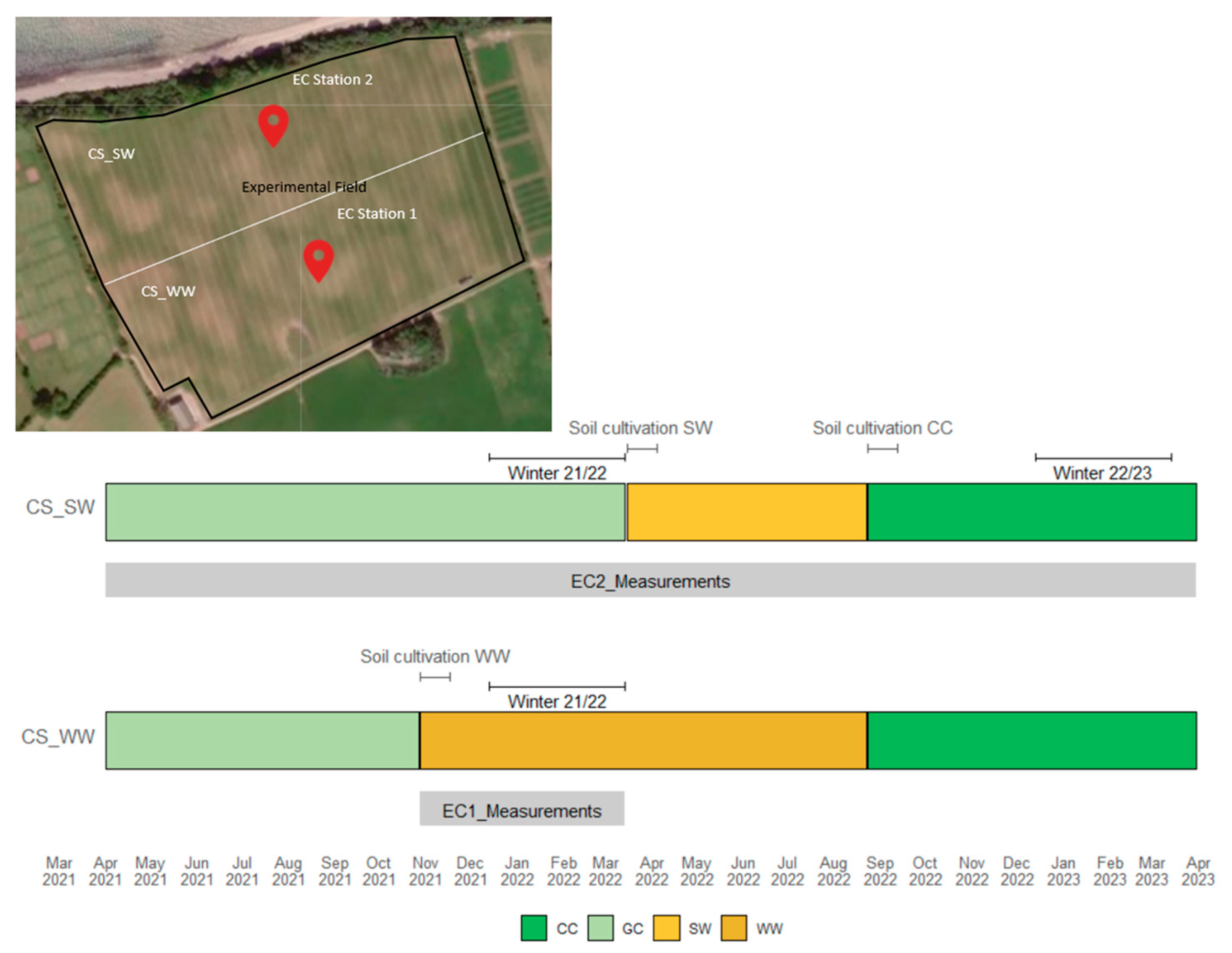Click the orange WW segment in CS_WW row
1232x953 pixels.
point(643,740)
